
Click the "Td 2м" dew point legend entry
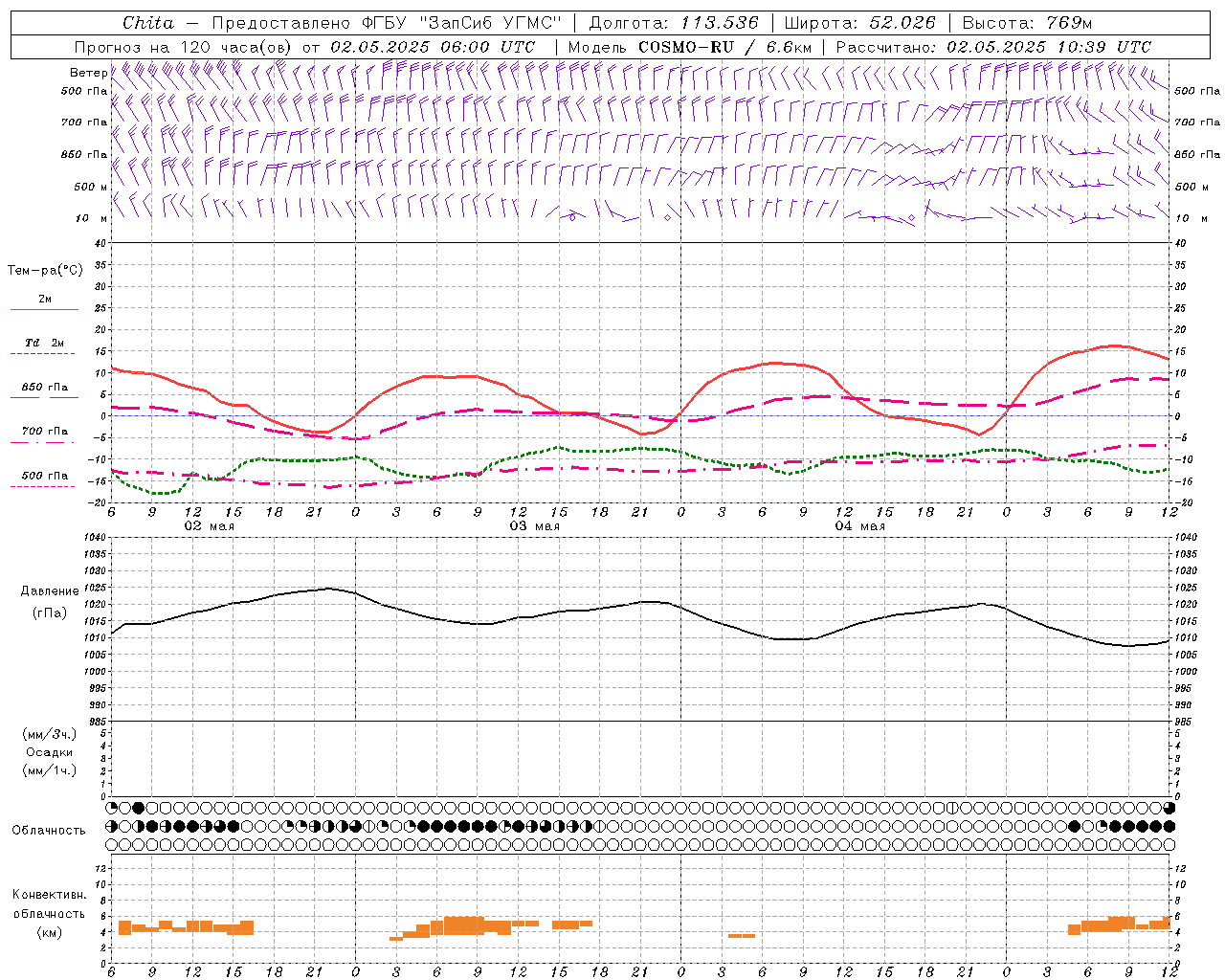coord(45,343)
